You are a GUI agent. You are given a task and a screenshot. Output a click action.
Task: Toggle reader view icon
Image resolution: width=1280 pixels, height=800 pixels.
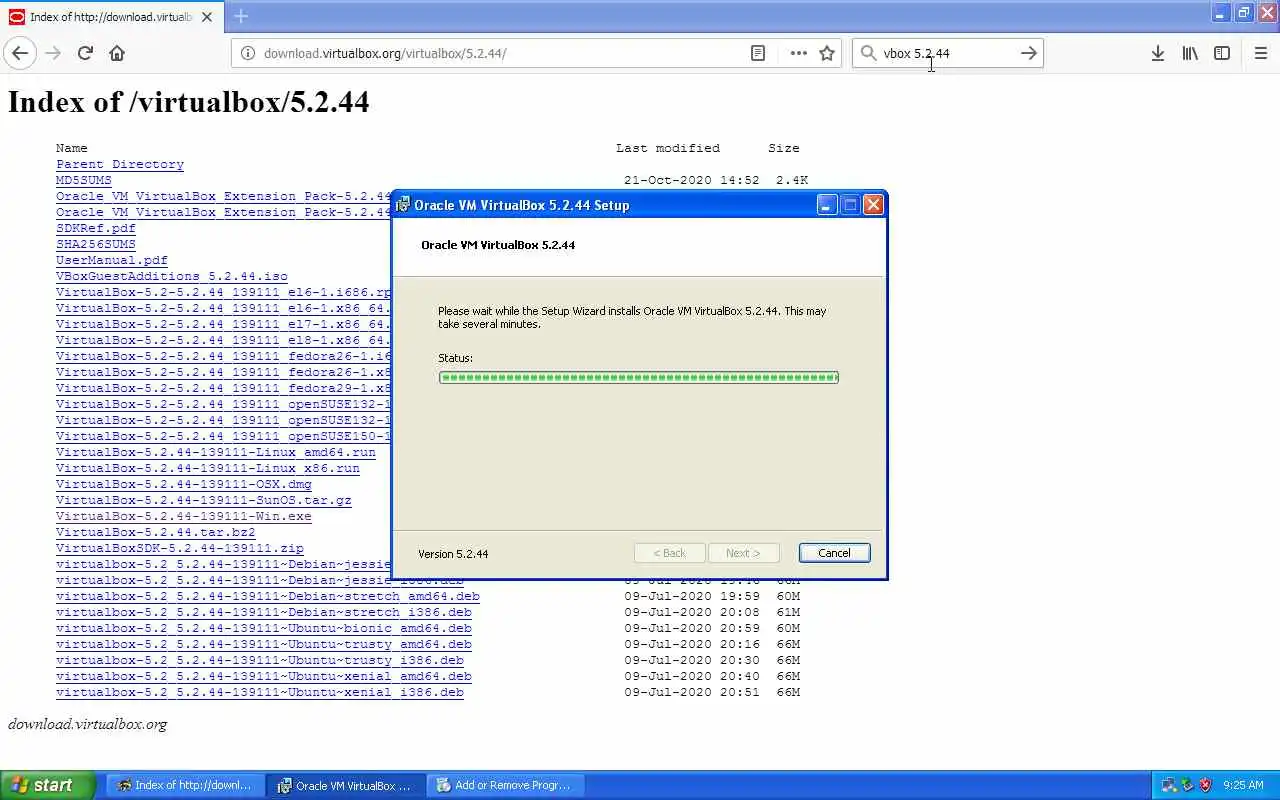coord(758,53)
